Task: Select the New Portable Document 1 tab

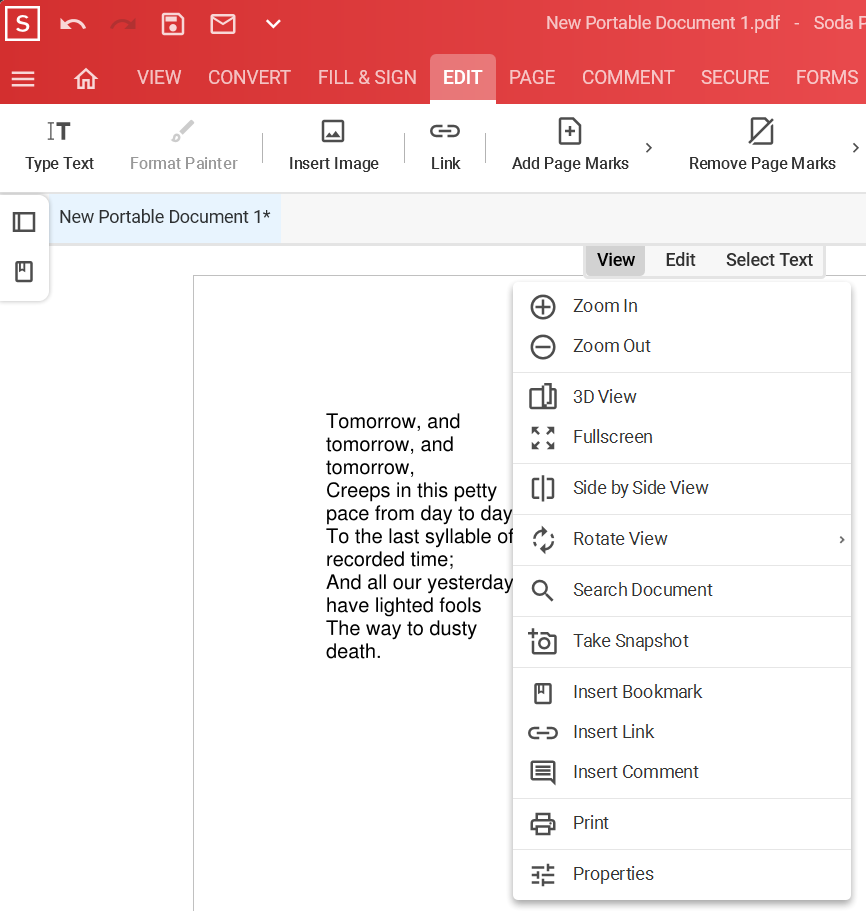Action: (x=165, y=217)
